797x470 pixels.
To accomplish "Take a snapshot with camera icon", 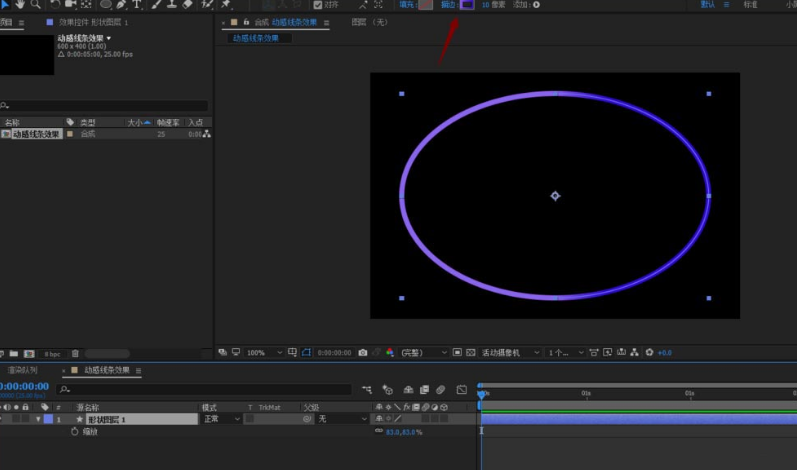I will tap(363, 352).
